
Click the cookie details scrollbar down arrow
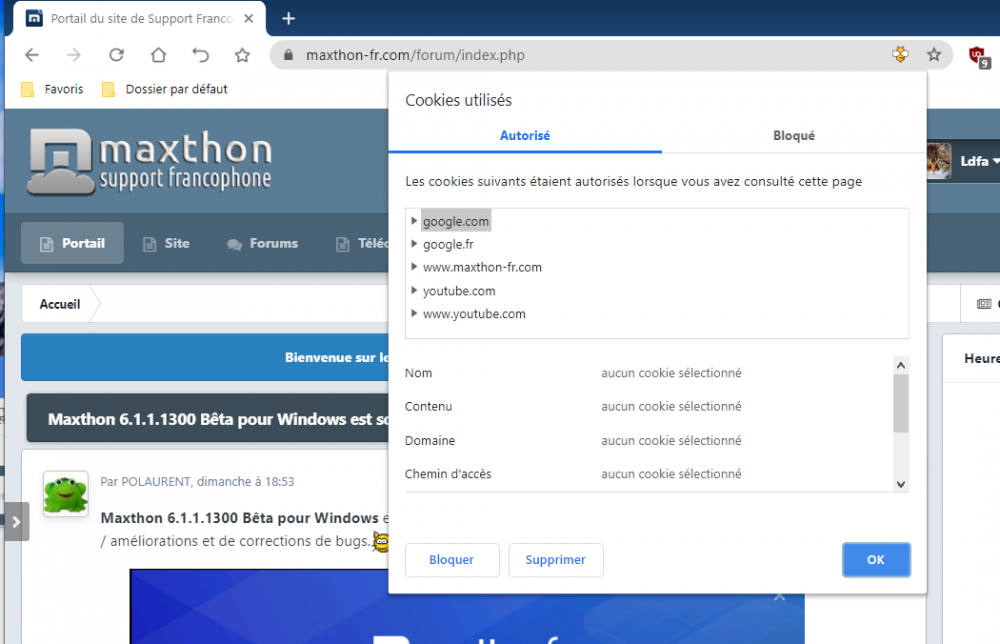point(901,484)
